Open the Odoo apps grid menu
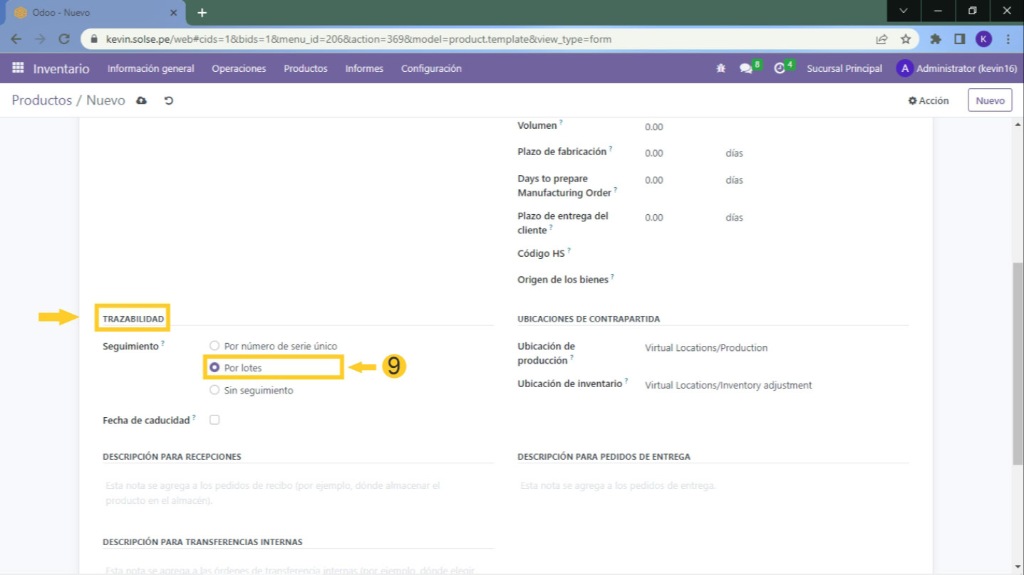The height and width of the screenshot is (575, 1024). coord(18,69)
